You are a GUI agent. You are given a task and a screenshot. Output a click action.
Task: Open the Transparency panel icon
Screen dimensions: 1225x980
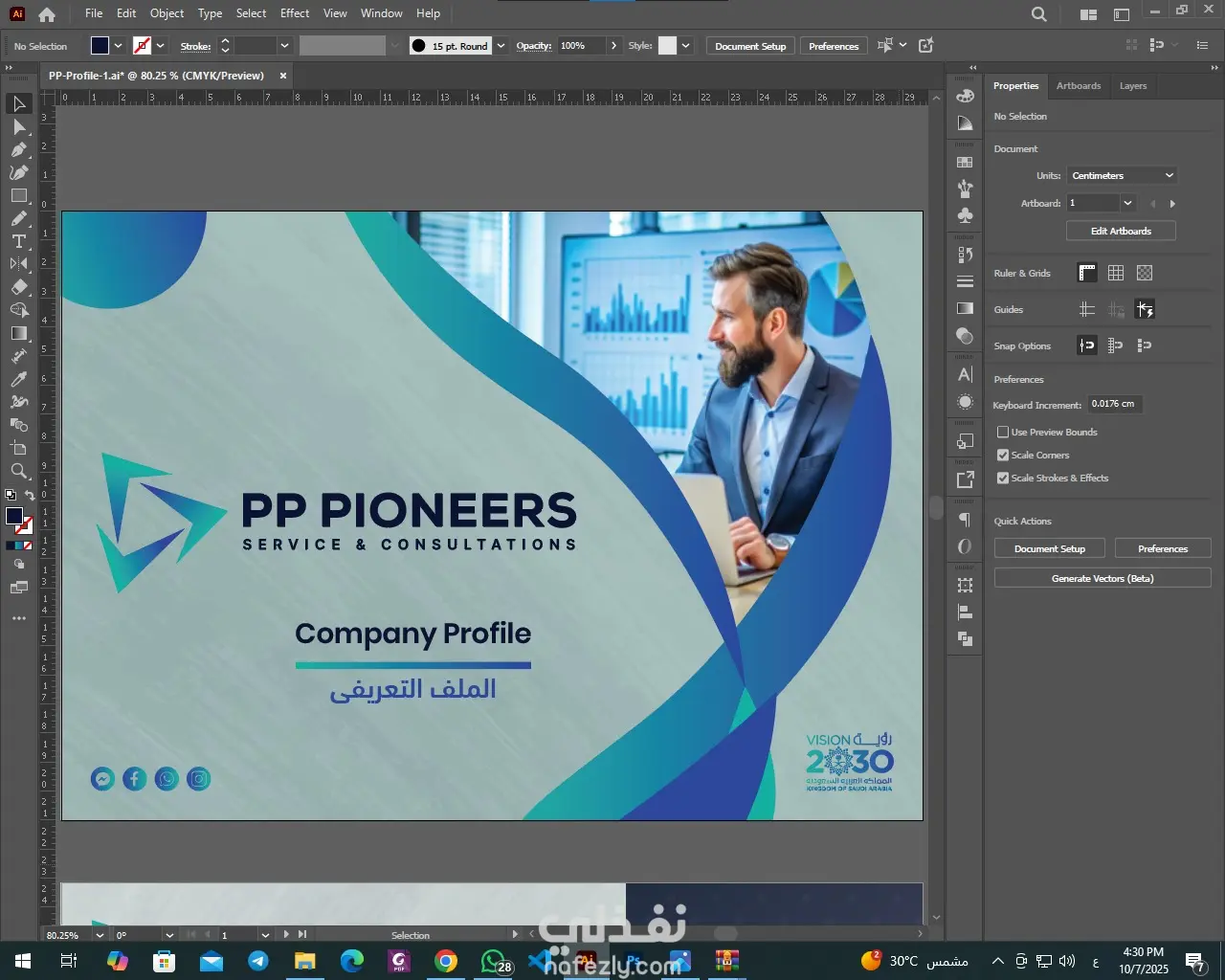(965, 335)
